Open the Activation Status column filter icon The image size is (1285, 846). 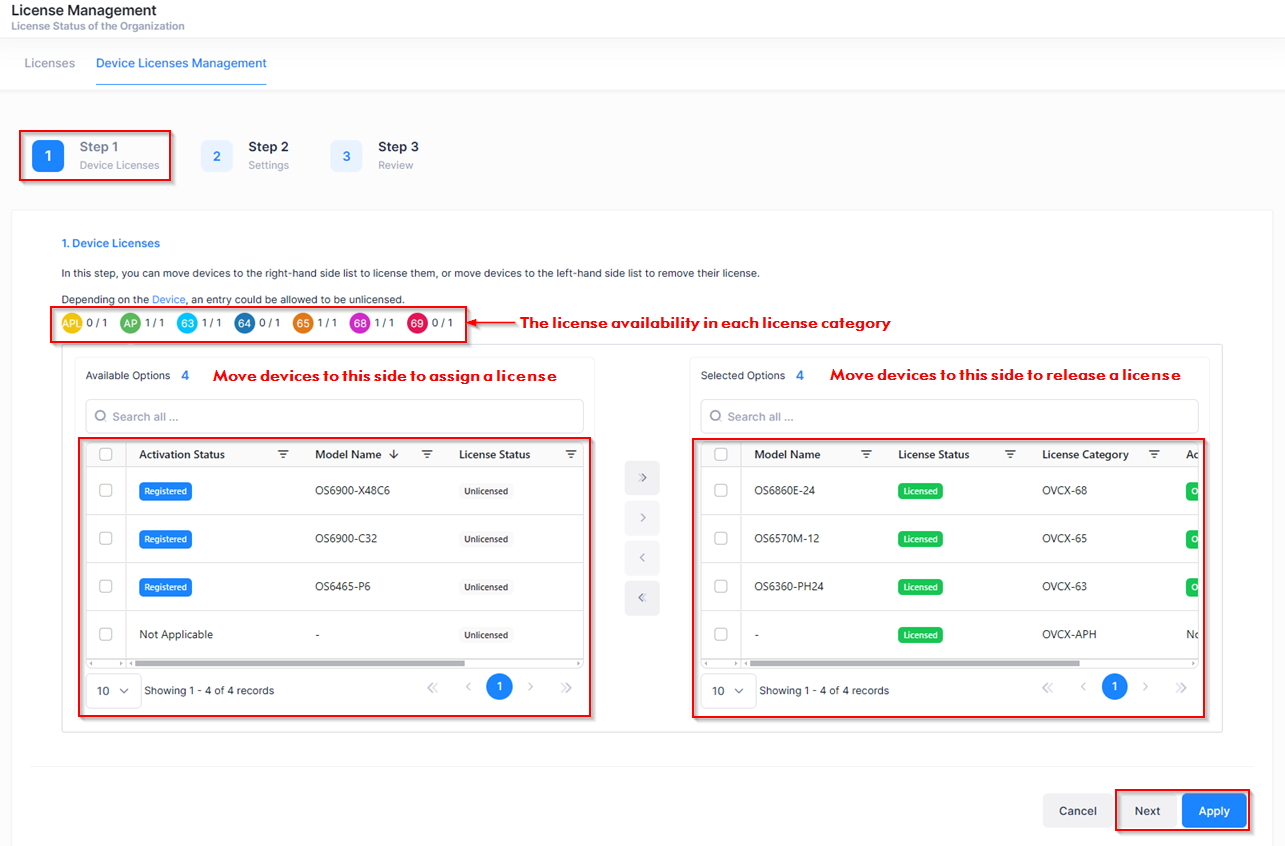pos(283,454)
